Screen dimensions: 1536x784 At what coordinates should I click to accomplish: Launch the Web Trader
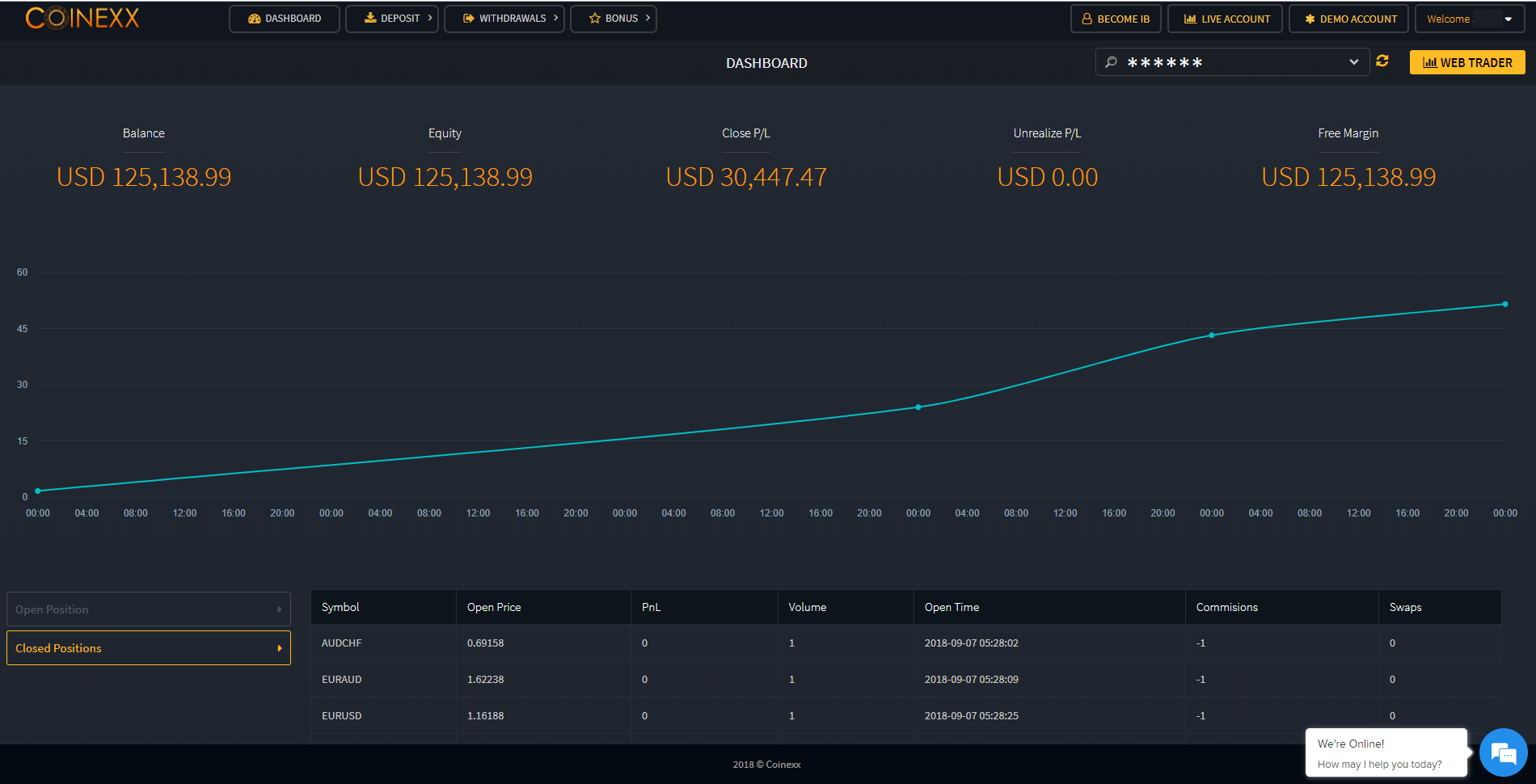click(1467, 62)
